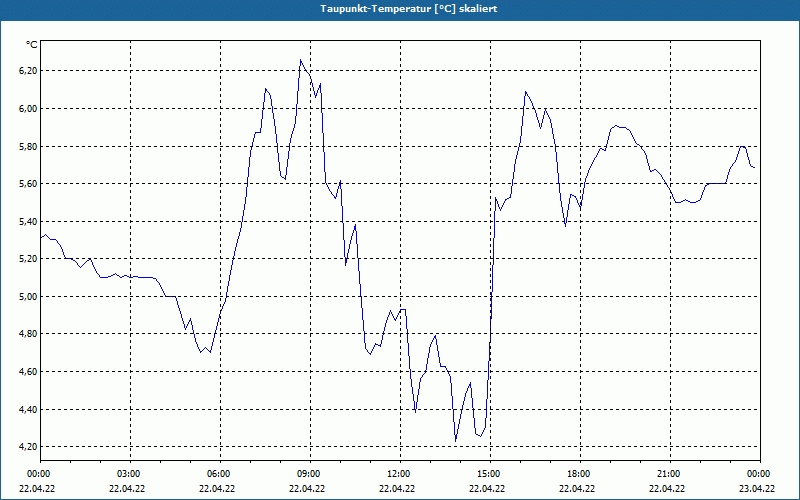Select the 22.04.22 date under 12:00
The image size is (800, 500).
397,488
